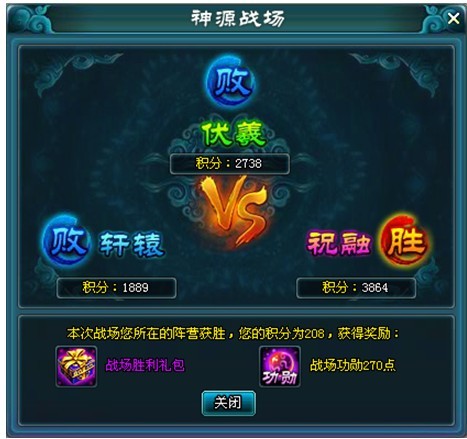
Task: Click the battle result summary sentence
Action: point(233,333)
